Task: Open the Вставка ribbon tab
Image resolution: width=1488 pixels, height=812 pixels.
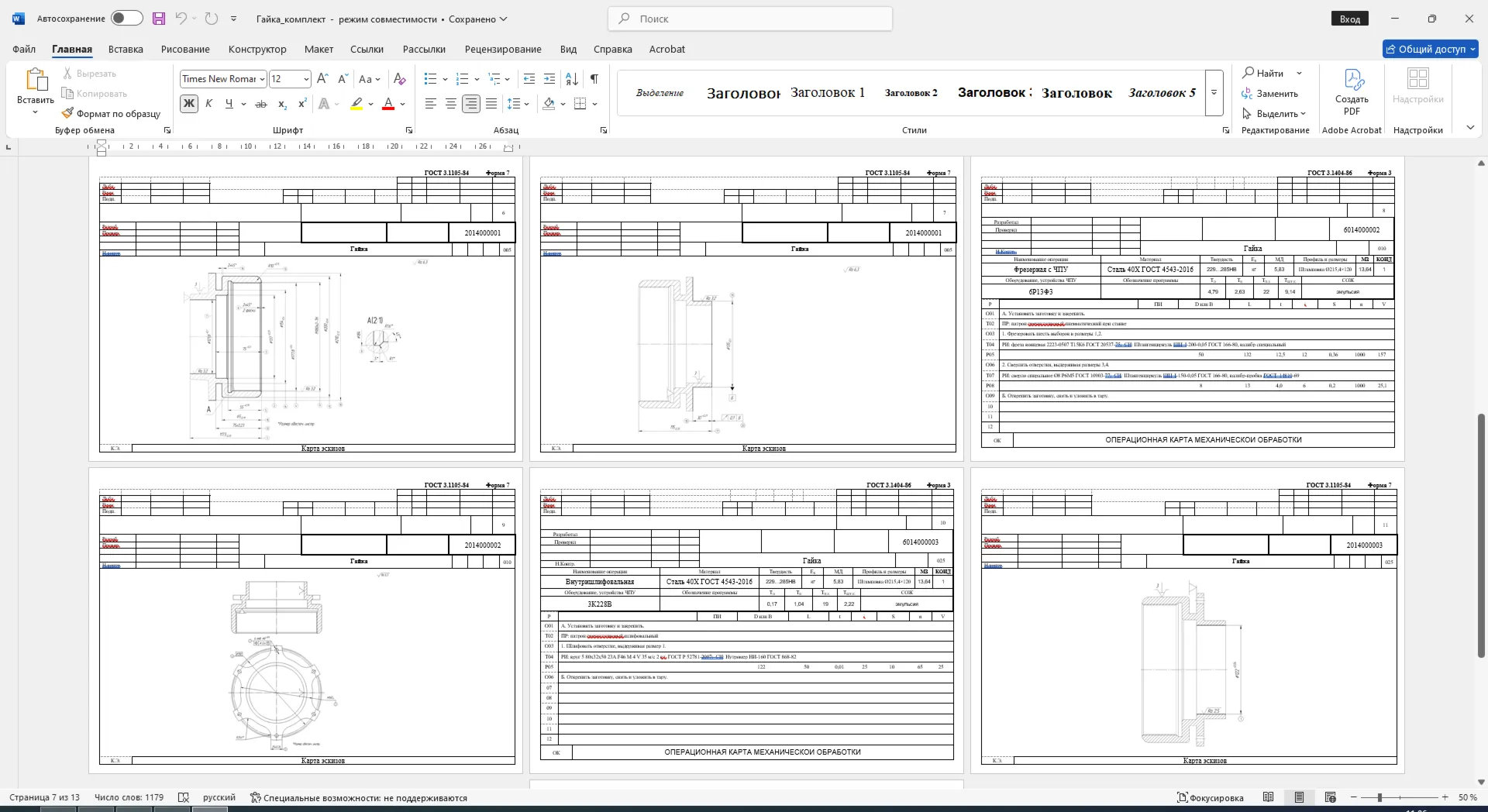Action: click(x=126, y=49)
